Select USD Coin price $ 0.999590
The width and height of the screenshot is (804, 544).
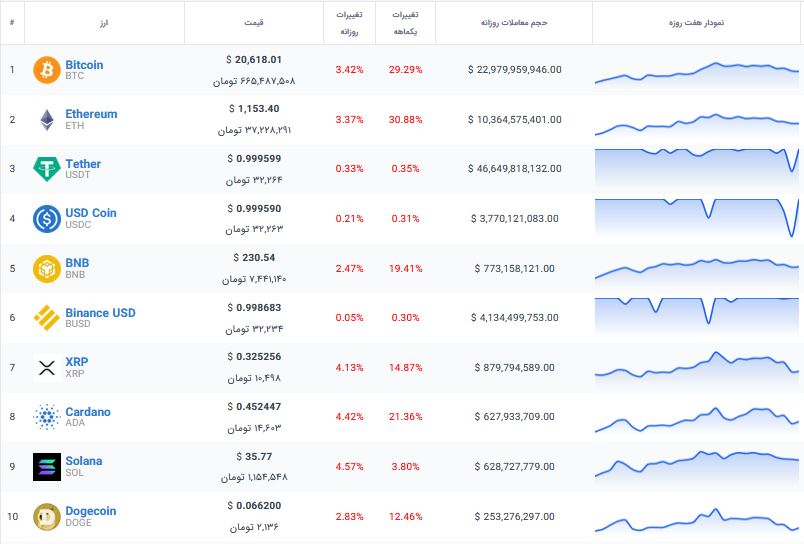pyautogui.click(x=254, y=209)
